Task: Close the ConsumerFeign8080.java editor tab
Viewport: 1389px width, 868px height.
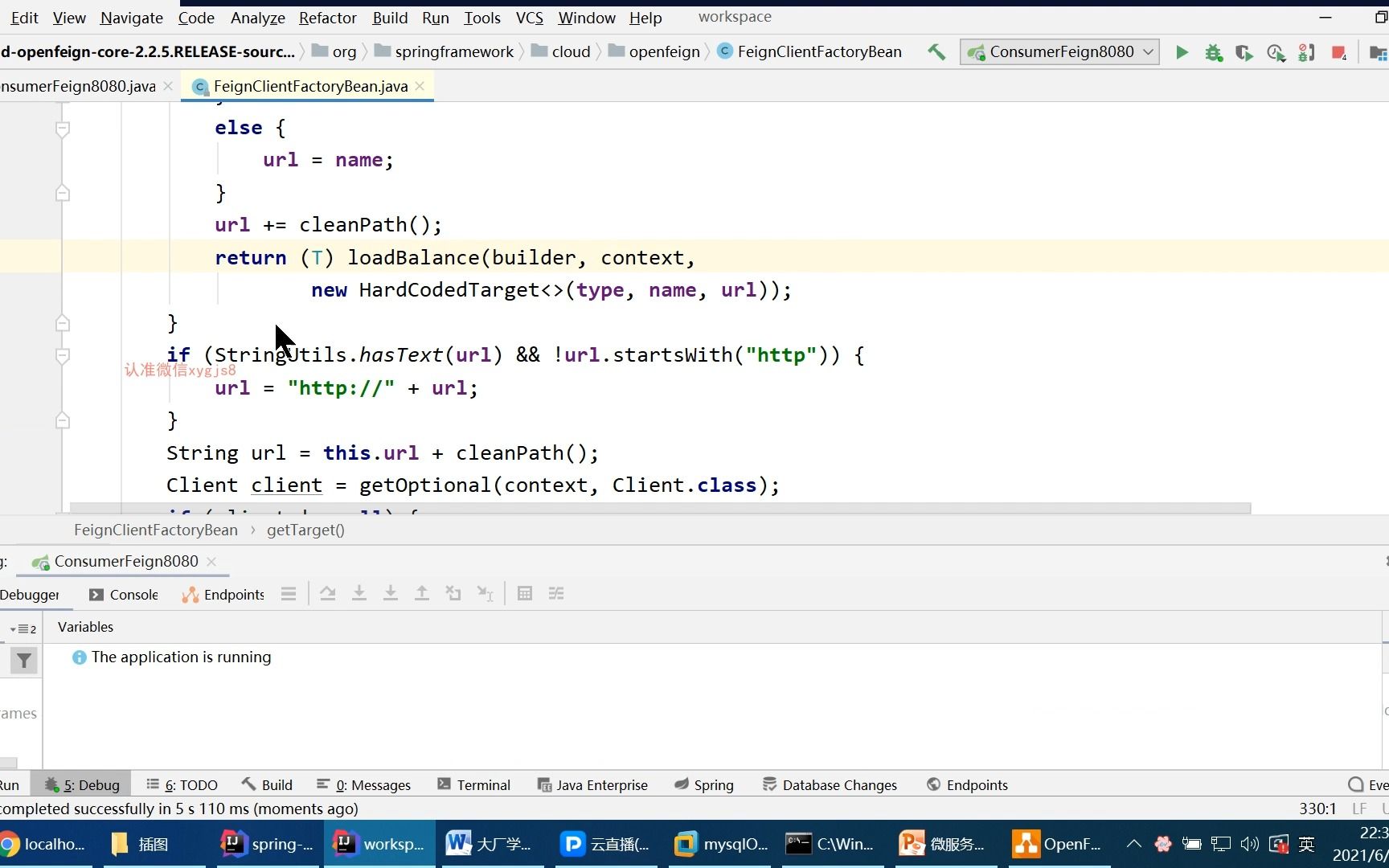Action: (x=168, y=86)
